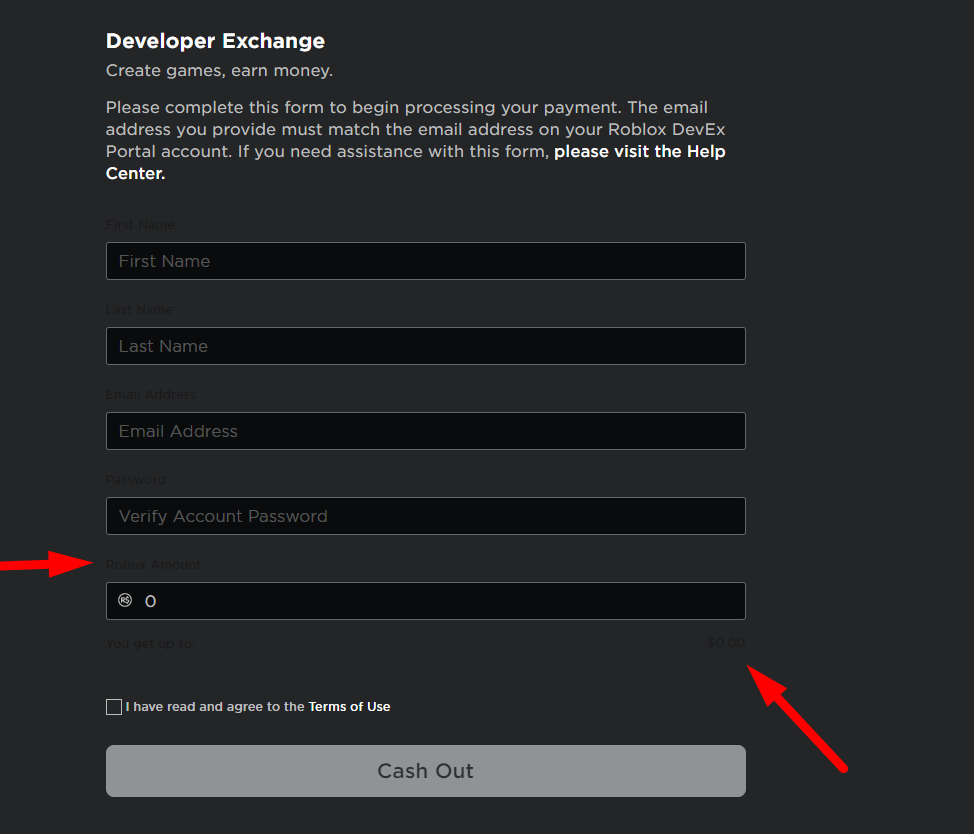Click the 'You get up to' label
The image size is (974, 834).
tap(150, 643)
